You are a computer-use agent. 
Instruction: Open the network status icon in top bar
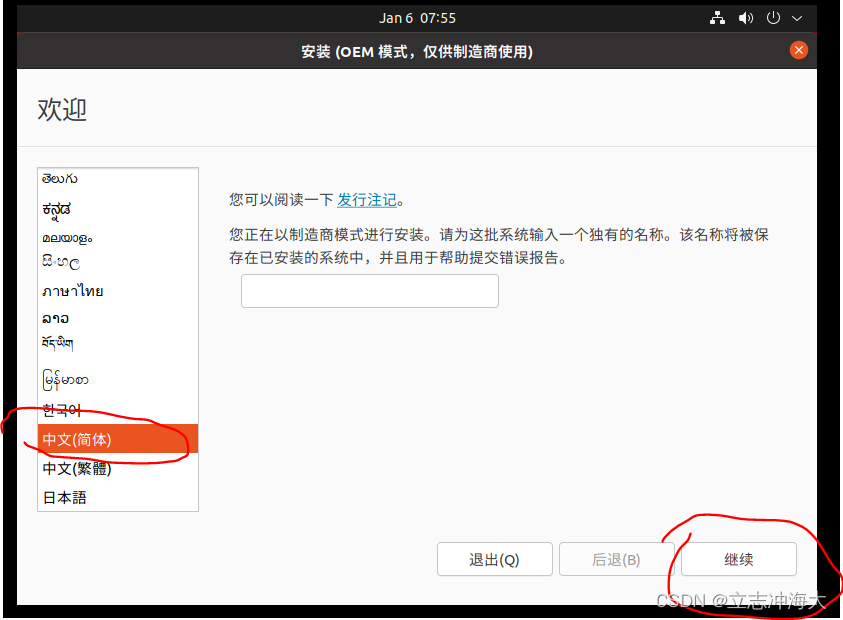pyautogui.click(x=717, y=18)
